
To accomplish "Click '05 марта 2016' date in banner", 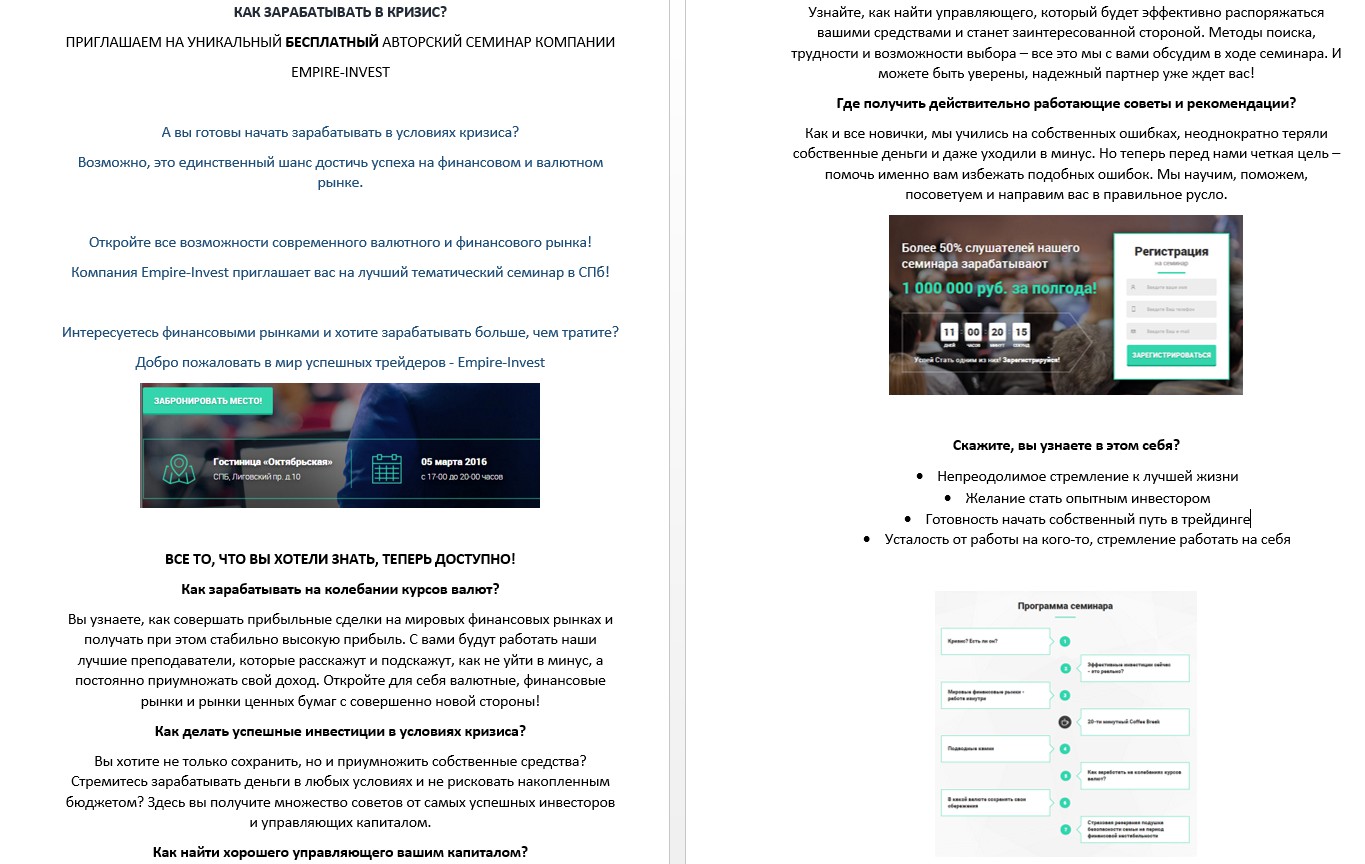I will pos(454,462).
